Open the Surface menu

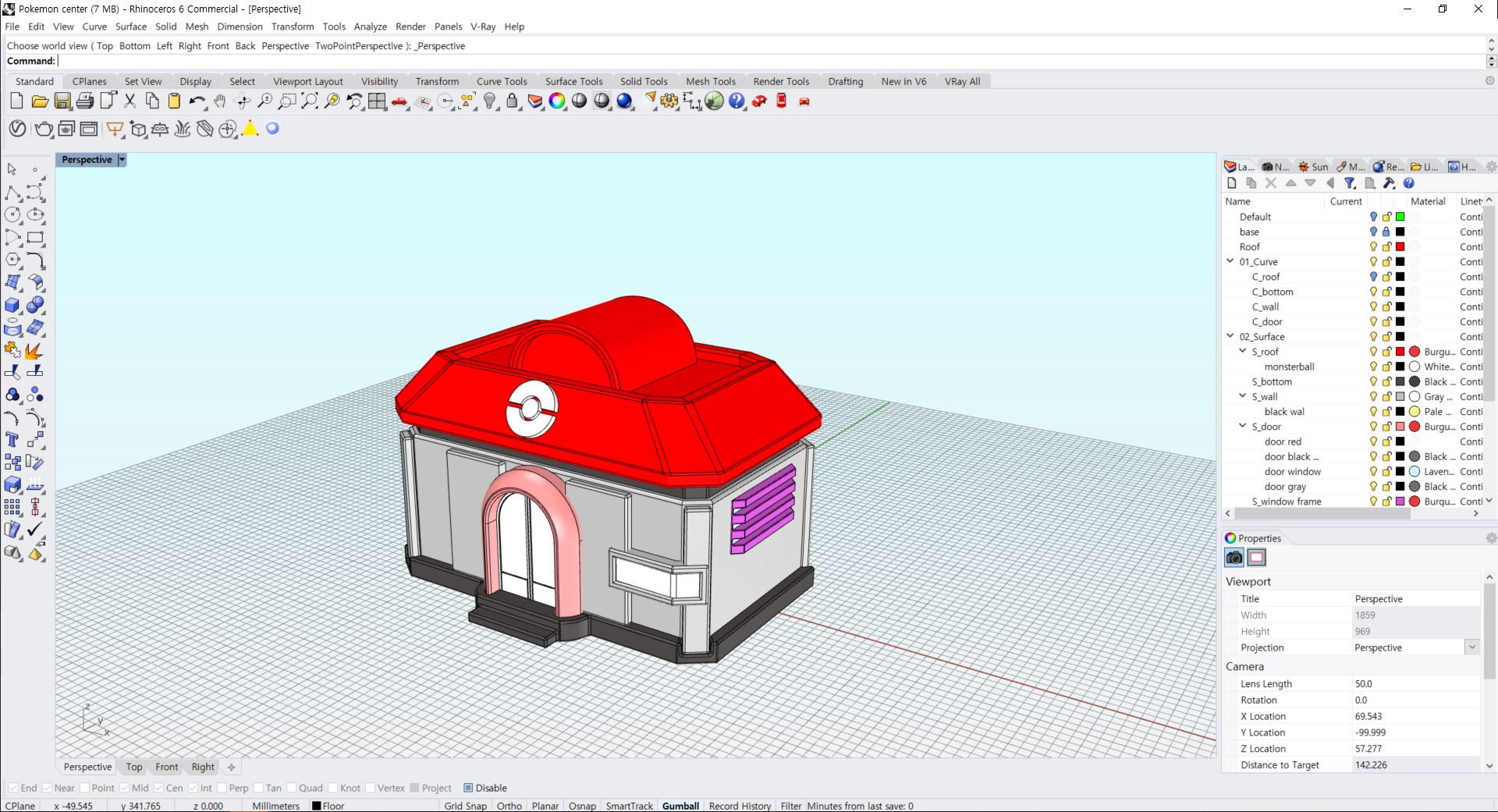point(131,27)
